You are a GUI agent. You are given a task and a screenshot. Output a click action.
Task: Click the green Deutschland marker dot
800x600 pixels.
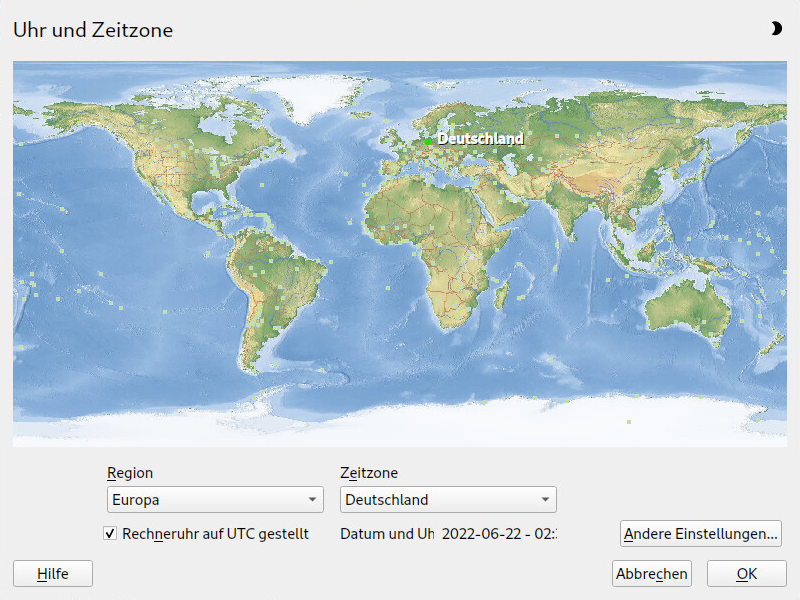(428, 141)
